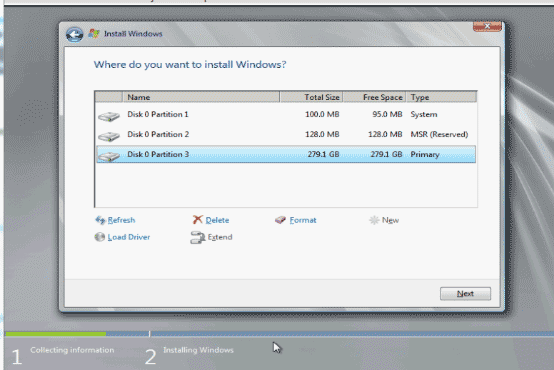The image size is (554, 370).
Task: Click the Next button
Action: click(x=465, y=294)
